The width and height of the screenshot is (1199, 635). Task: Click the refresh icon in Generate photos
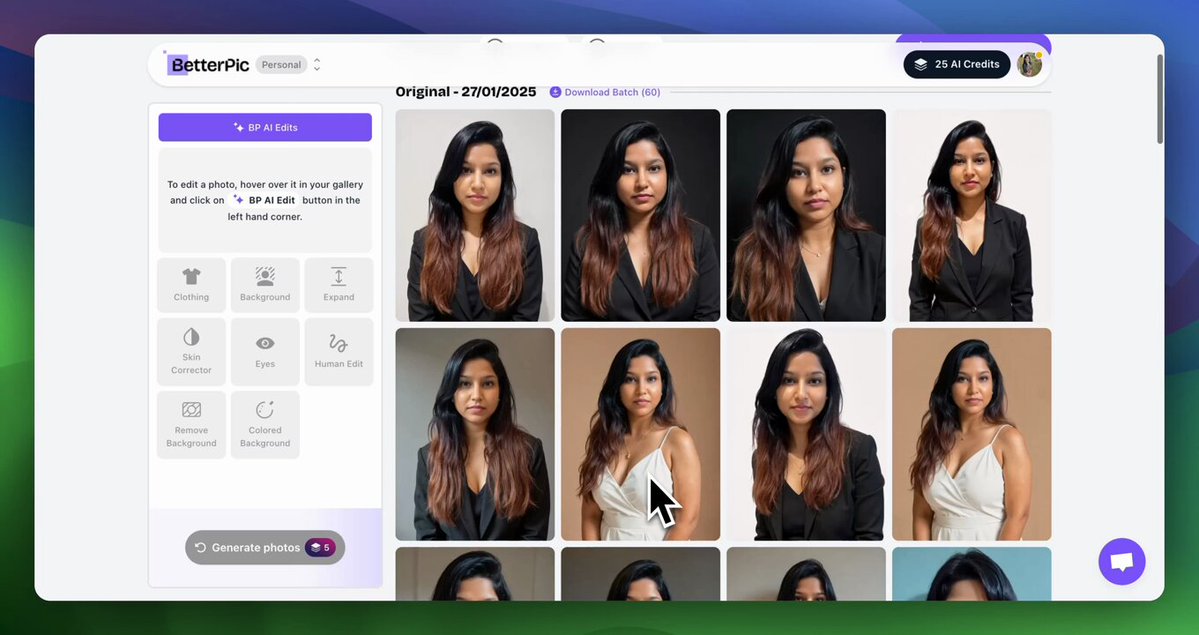(200, 548)
